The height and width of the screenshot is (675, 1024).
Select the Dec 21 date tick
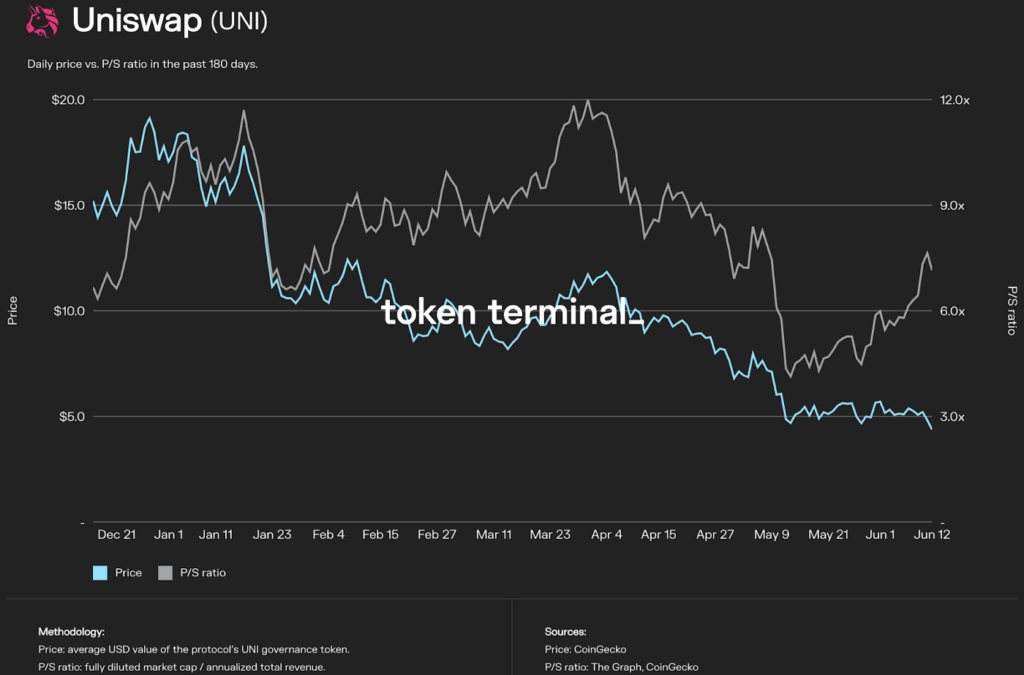coord(116,535)
